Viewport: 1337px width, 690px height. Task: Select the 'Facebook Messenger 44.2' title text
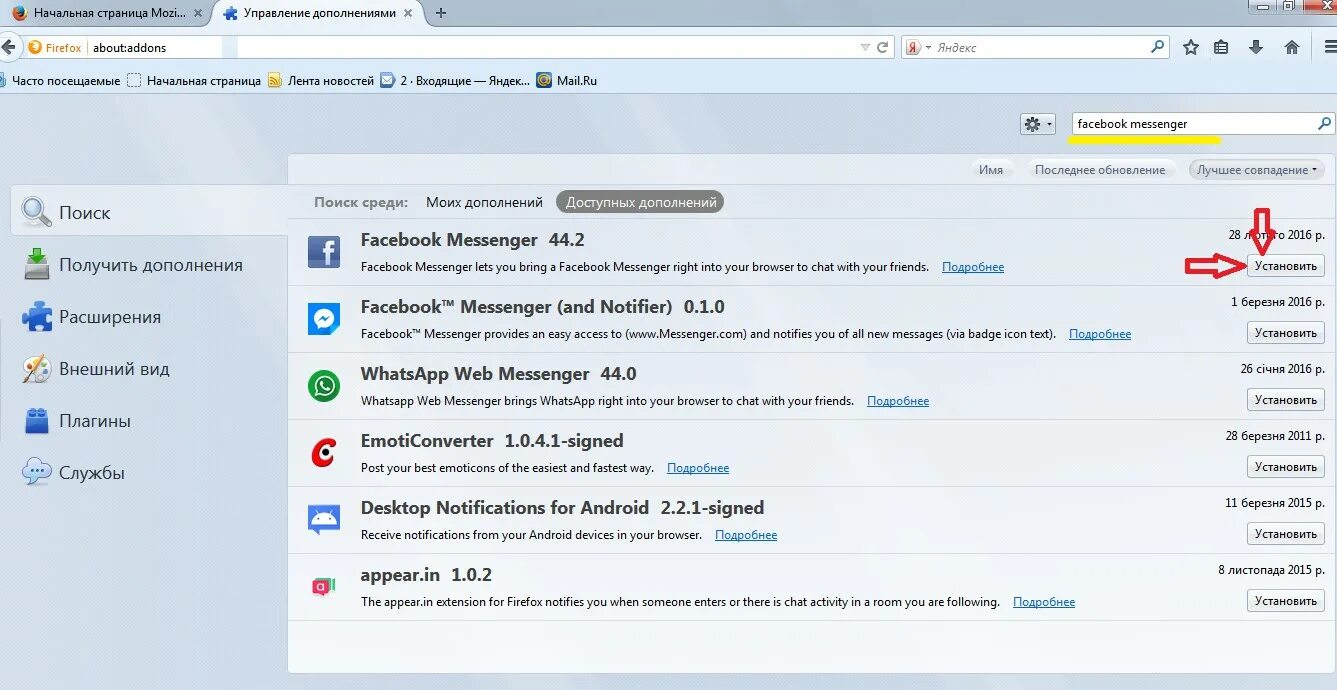(x=472, y=240)
